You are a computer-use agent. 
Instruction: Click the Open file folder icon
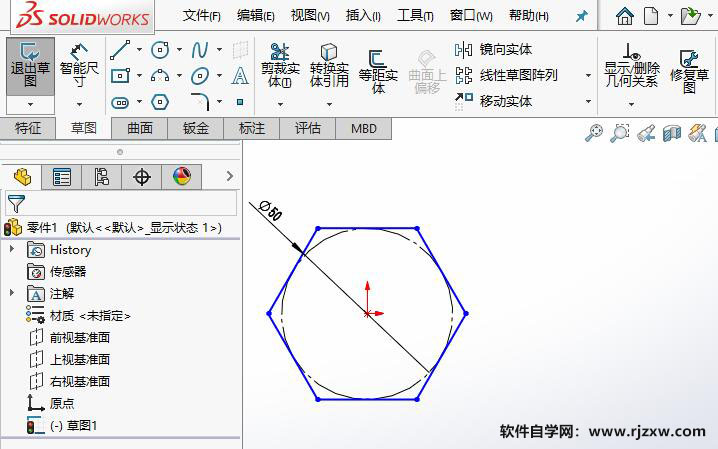pos(691,16)
